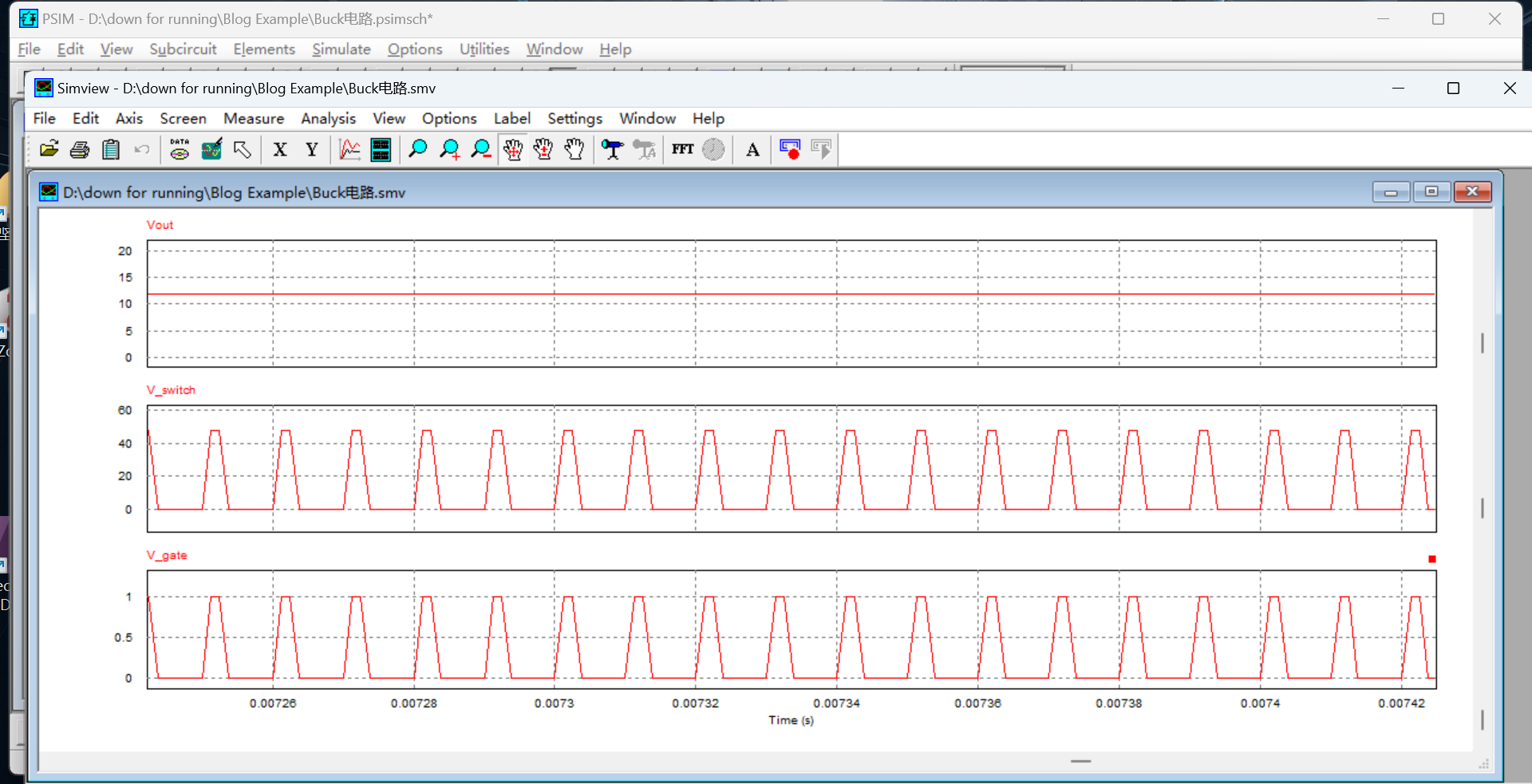Add text label with the A icon
This screenshot has height=784, width=1532.
[x=752, y=149]
